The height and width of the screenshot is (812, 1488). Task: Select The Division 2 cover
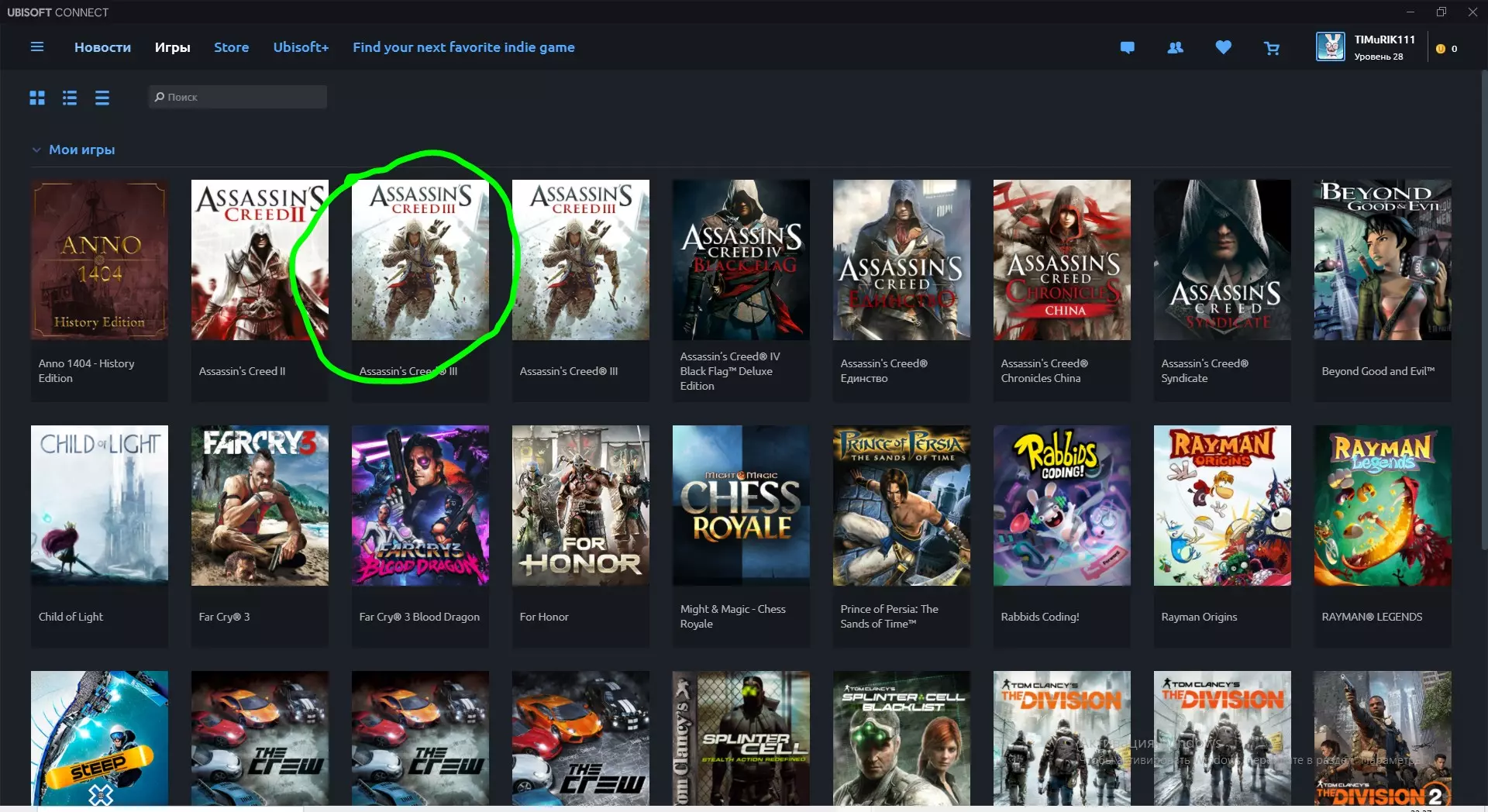[1383, 738]
